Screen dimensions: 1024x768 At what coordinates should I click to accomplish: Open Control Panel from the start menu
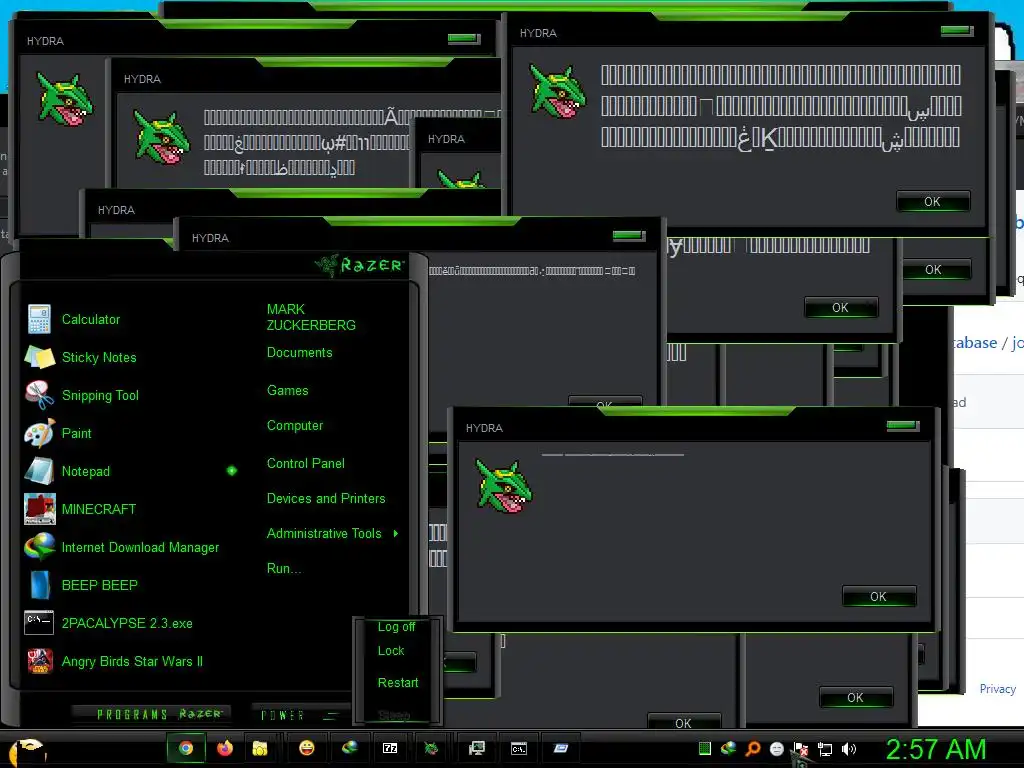(306, 464)
